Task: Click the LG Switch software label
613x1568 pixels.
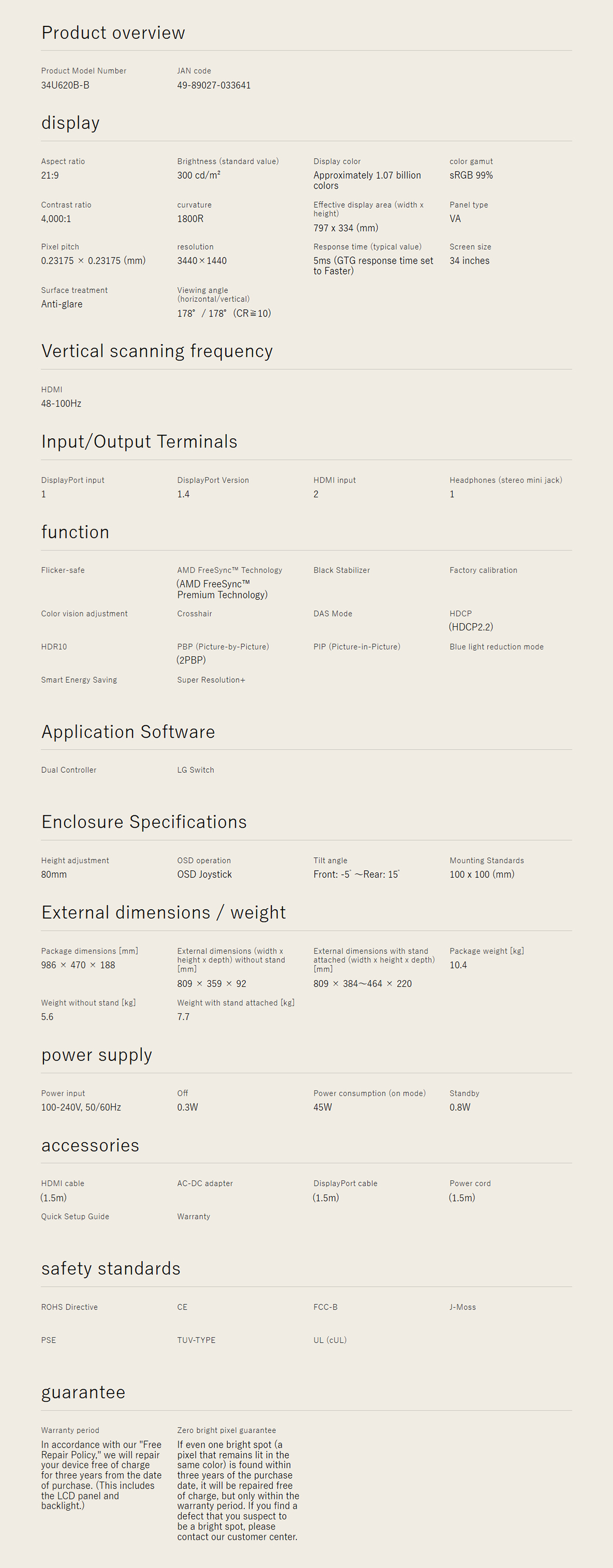Action: [195, 770]
